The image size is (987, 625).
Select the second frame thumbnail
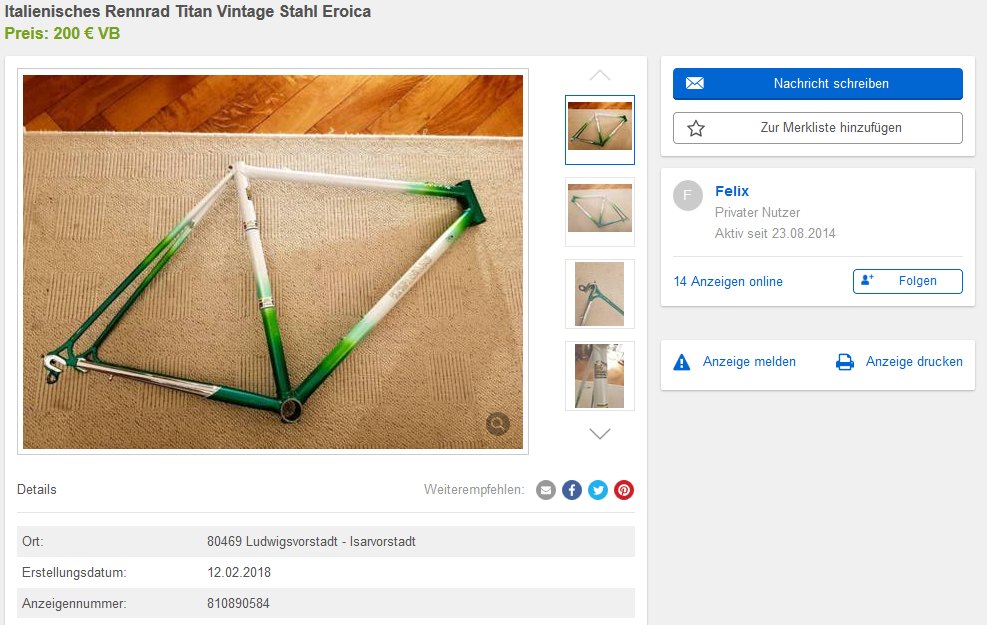600,211
